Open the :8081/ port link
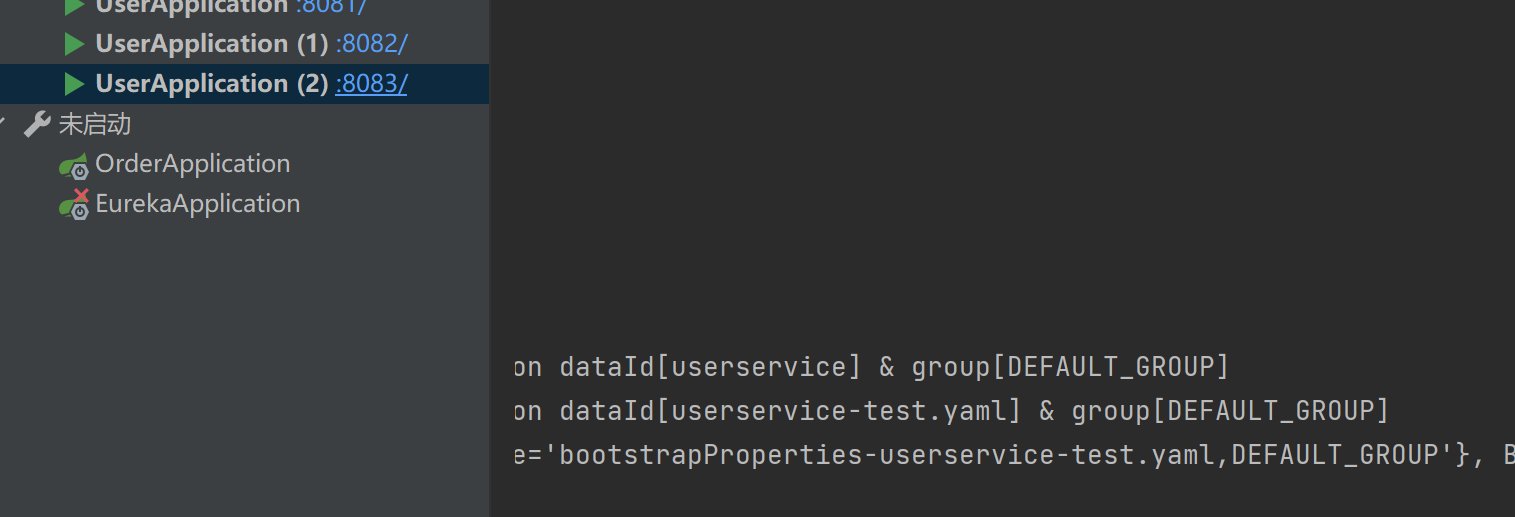This screenshot has height=517, width=1515. click(x=331, y=7)
